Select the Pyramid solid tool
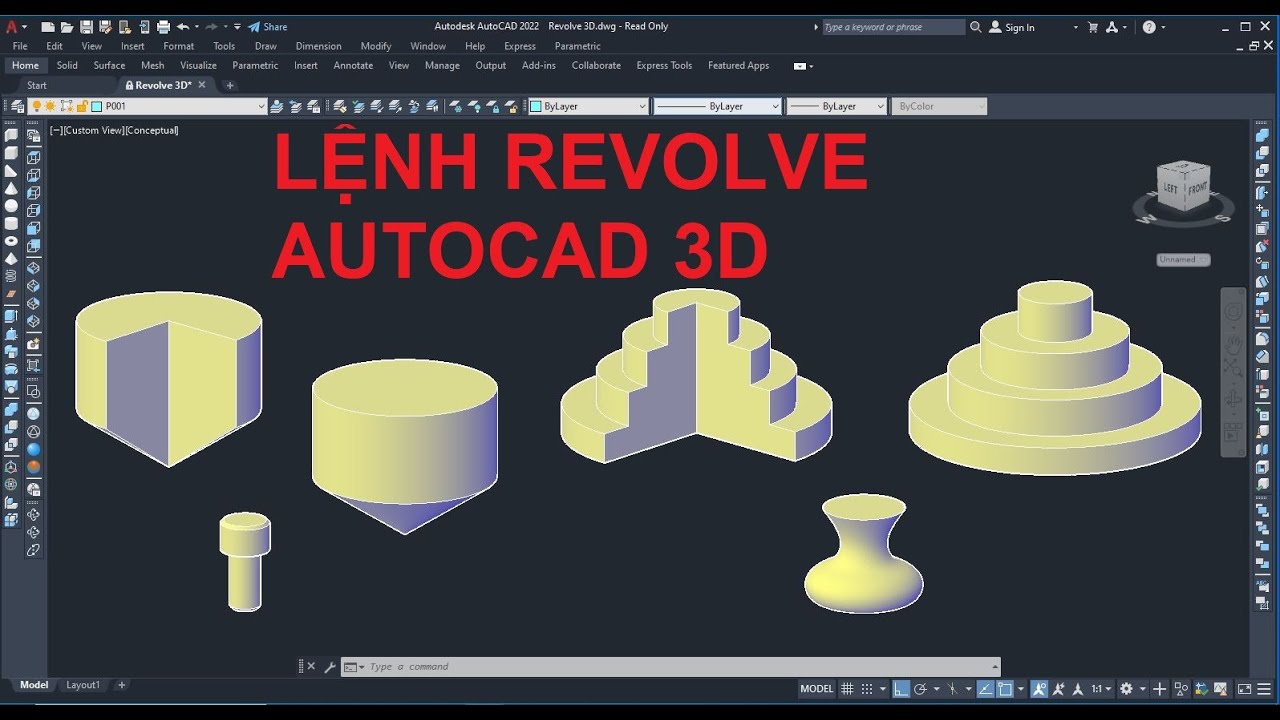The height and width of the screenshot is (720, 1280). tap(11, 258)
